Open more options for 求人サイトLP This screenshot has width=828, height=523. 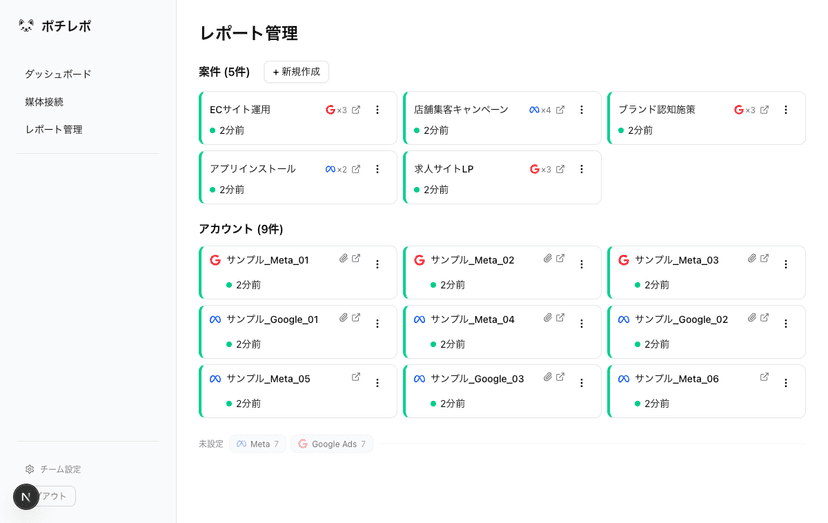coord(581,169)
